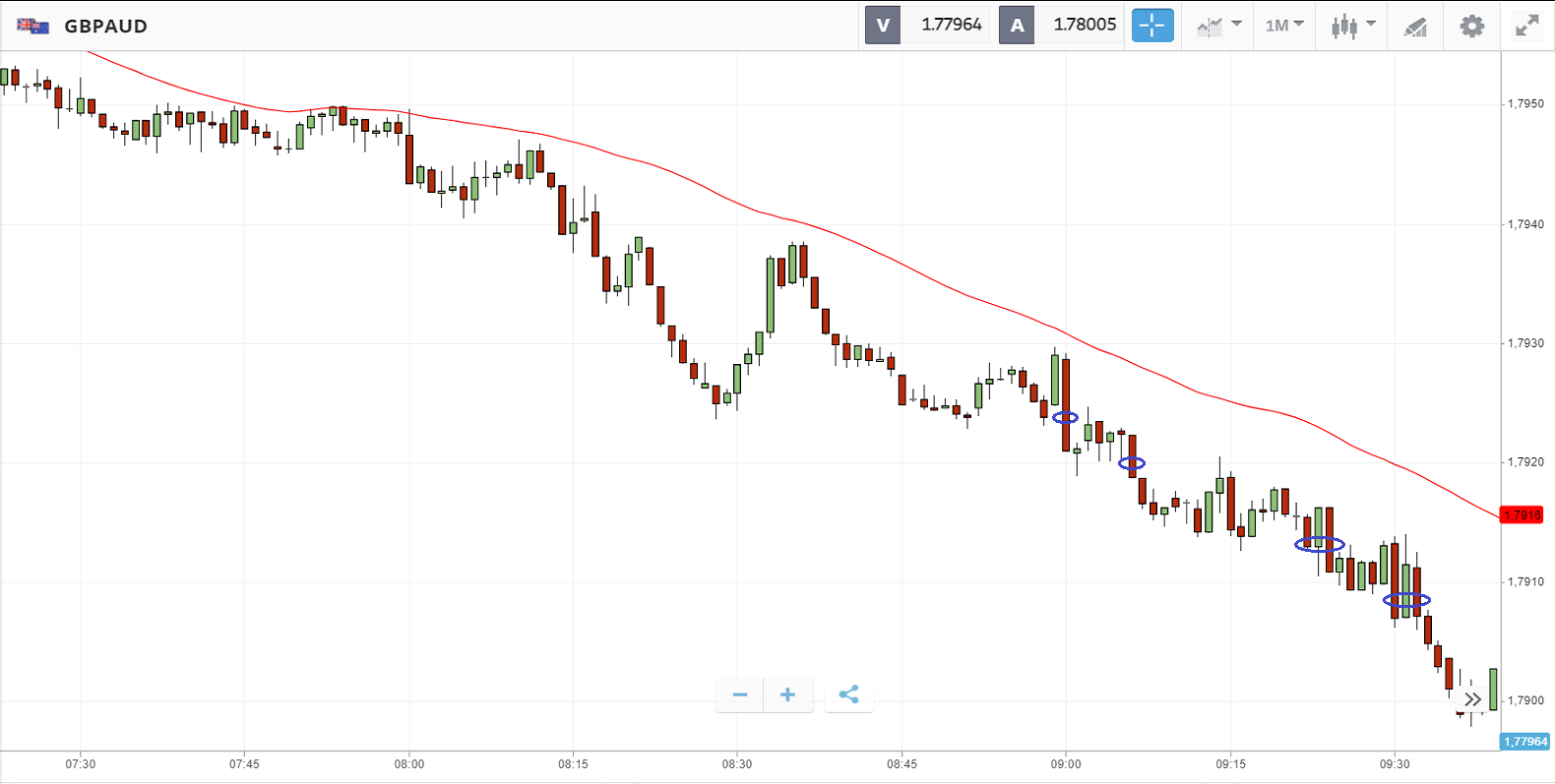Select the drawing tools pencil icon
The image size is (1555, 784).
pos(1415,27)
